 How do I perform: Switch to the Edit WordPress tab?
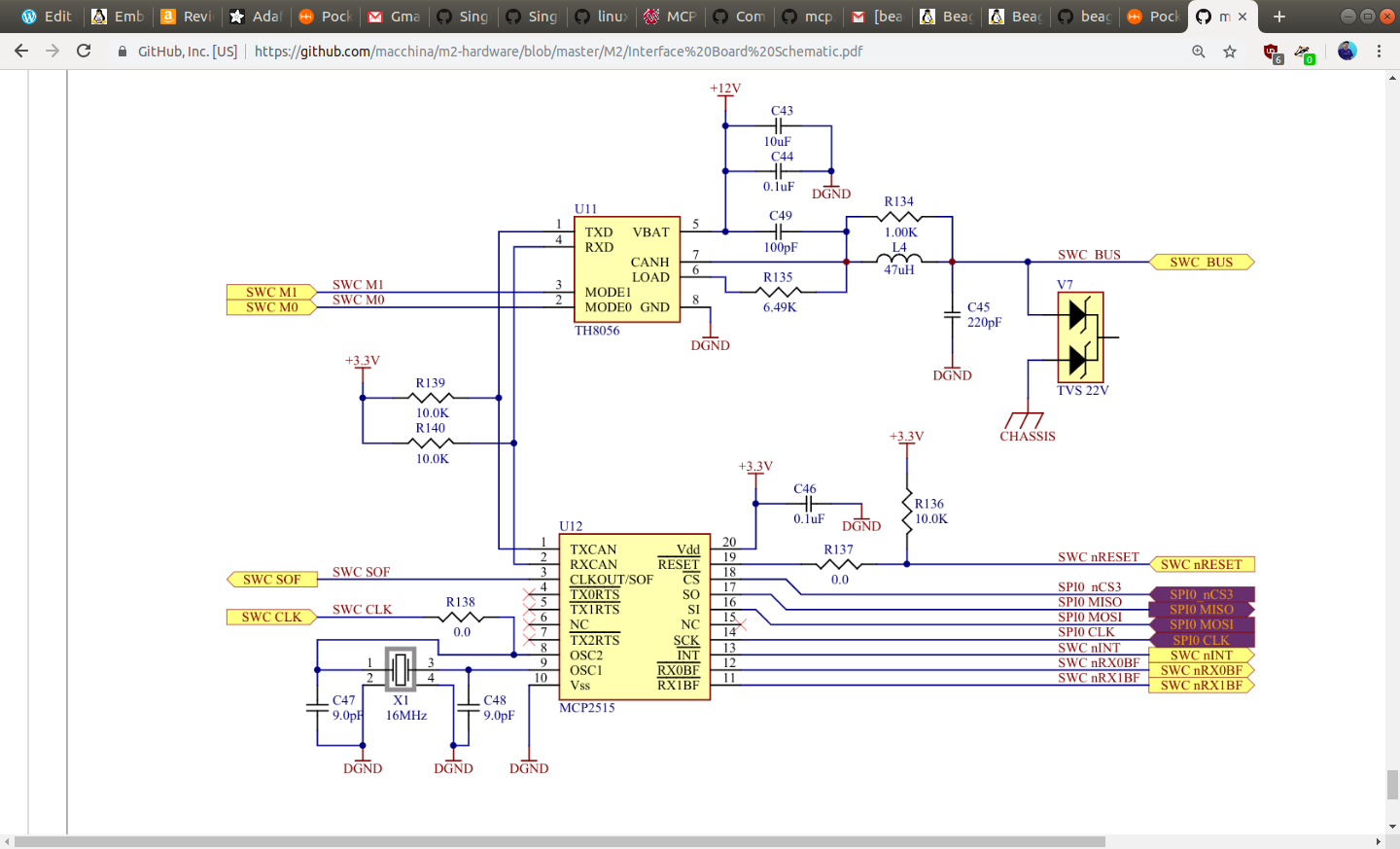click(47, 17)
